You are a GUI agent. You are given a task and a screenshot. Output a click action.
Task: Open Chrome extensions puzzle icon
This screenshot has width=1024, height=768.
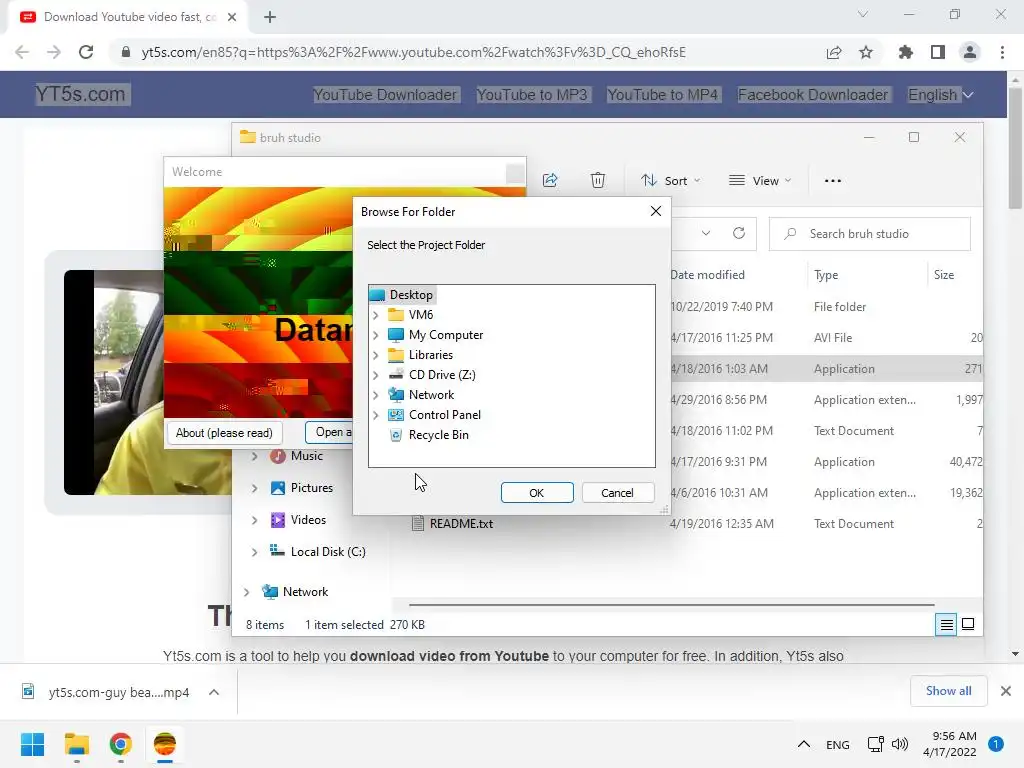905,52
